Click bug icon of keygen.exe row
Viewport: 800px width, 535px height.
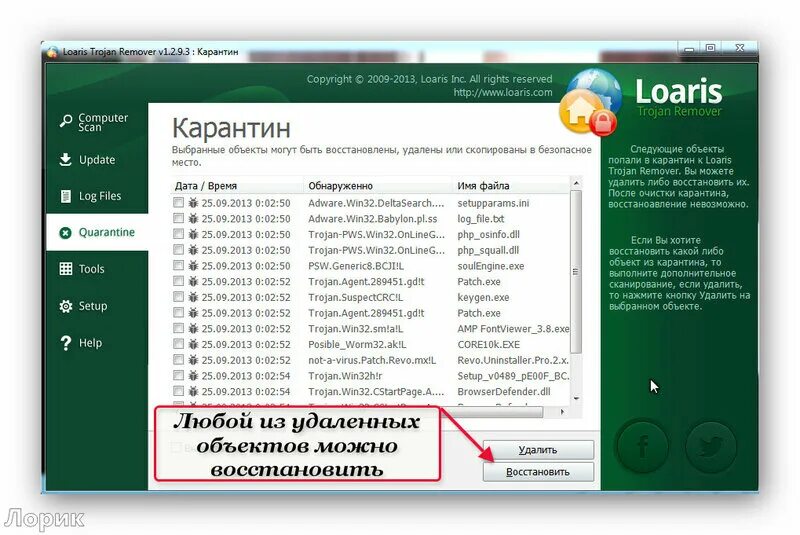click(193, 297)
